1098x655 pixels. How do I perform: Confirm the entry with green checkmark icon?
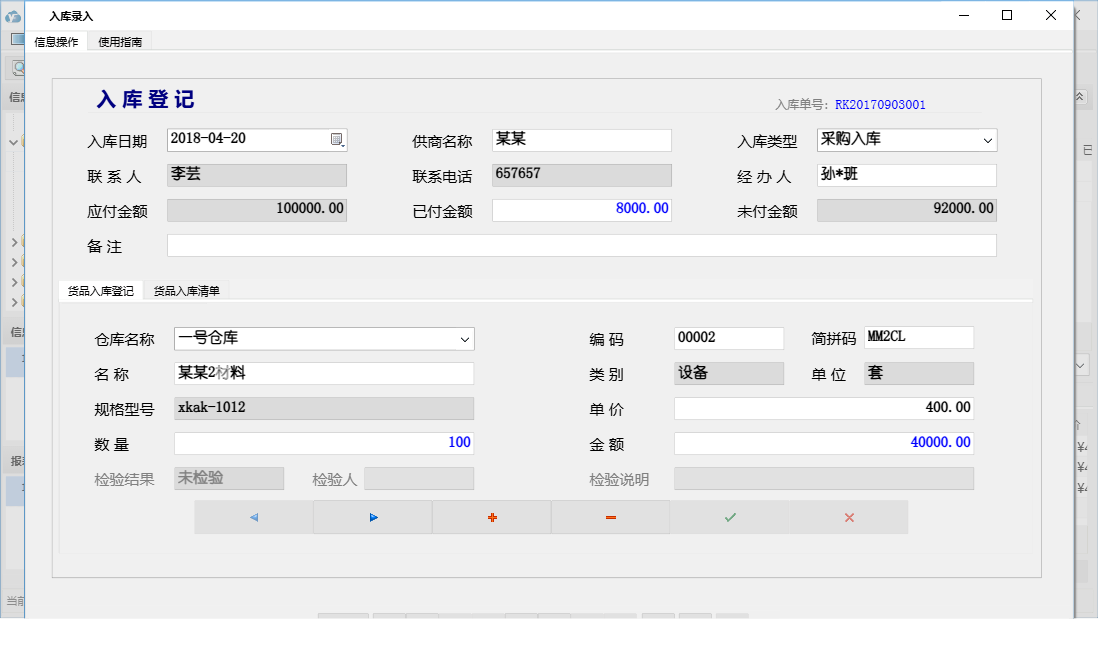[729, 517]
